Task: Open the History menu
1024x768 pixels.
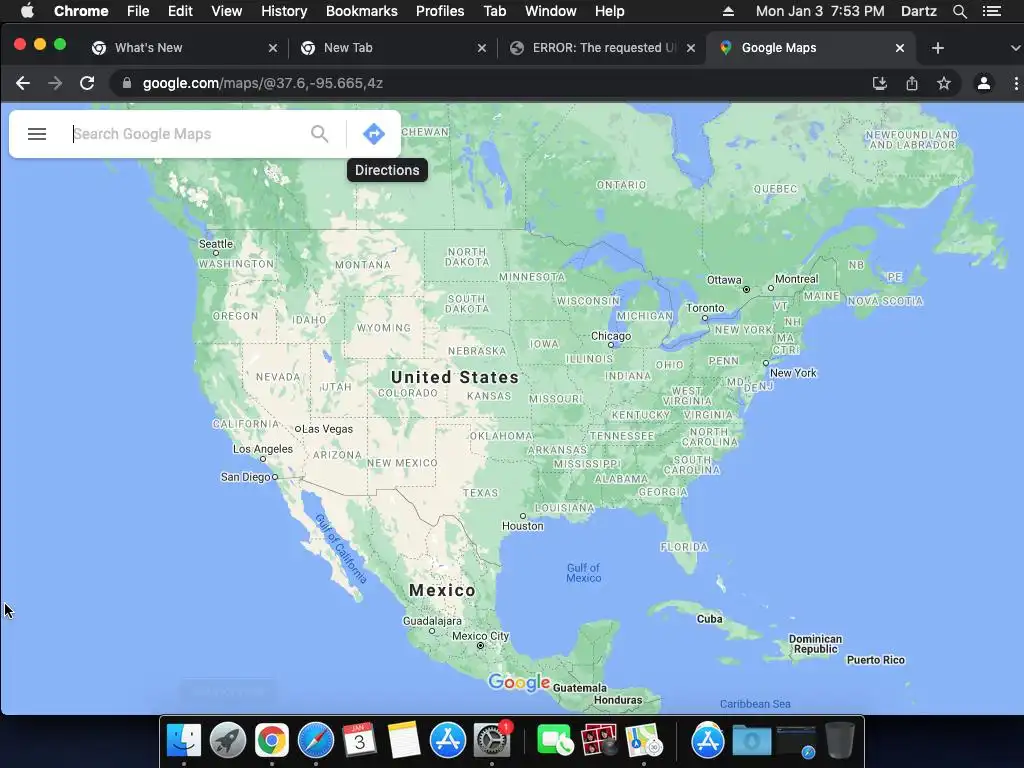Action: point(284,11)
